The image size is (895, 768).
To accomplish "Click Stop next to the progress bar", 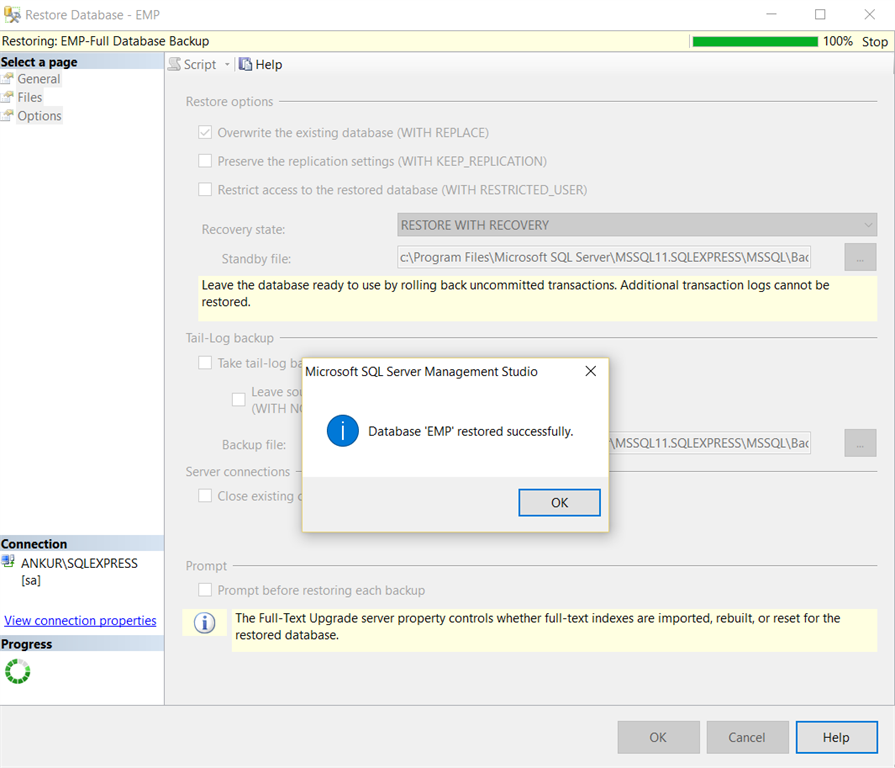I will point(874,42).
